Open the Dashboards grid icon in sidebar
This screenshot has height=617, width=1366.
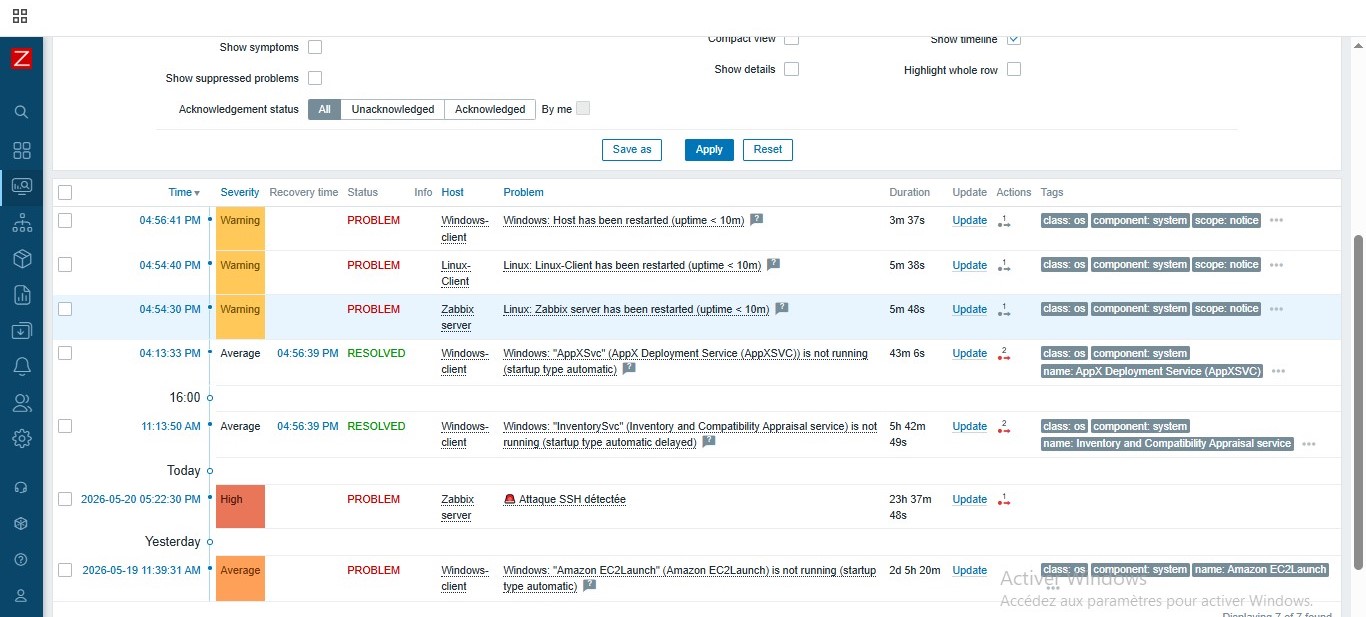click(21, 150)
